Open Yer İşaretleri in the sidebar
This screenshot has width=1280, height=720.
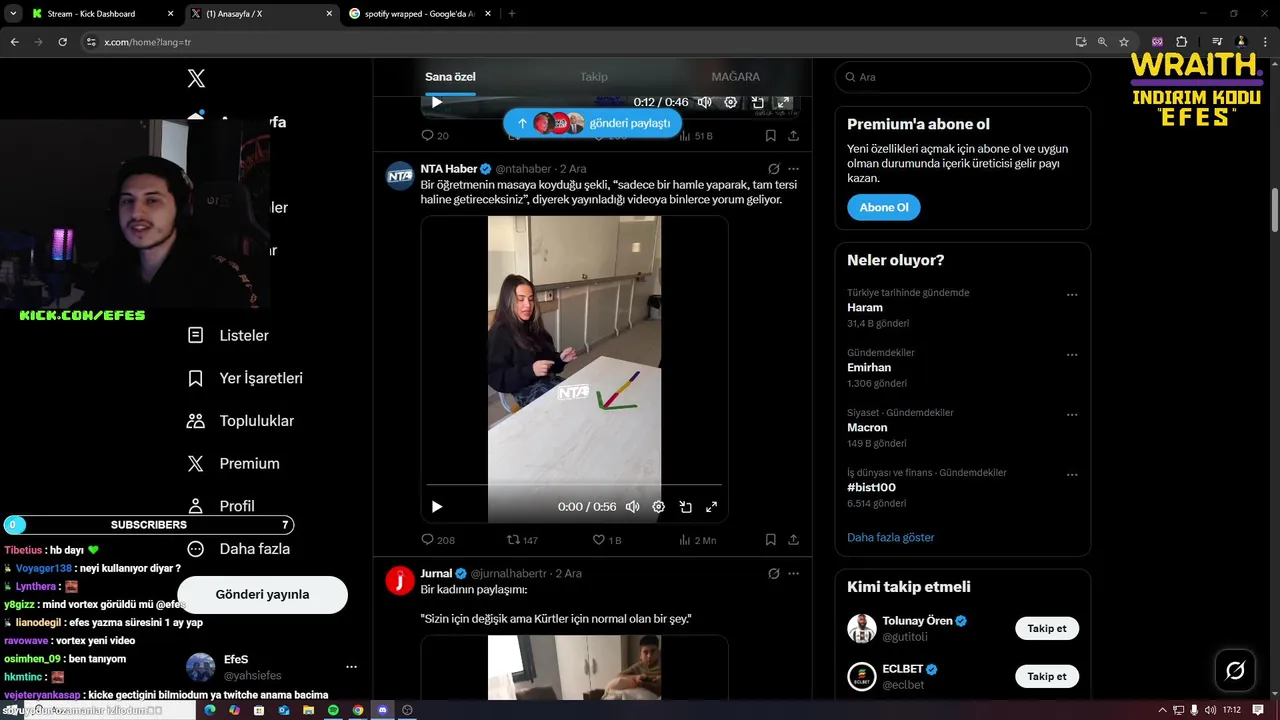pos(245,378)
